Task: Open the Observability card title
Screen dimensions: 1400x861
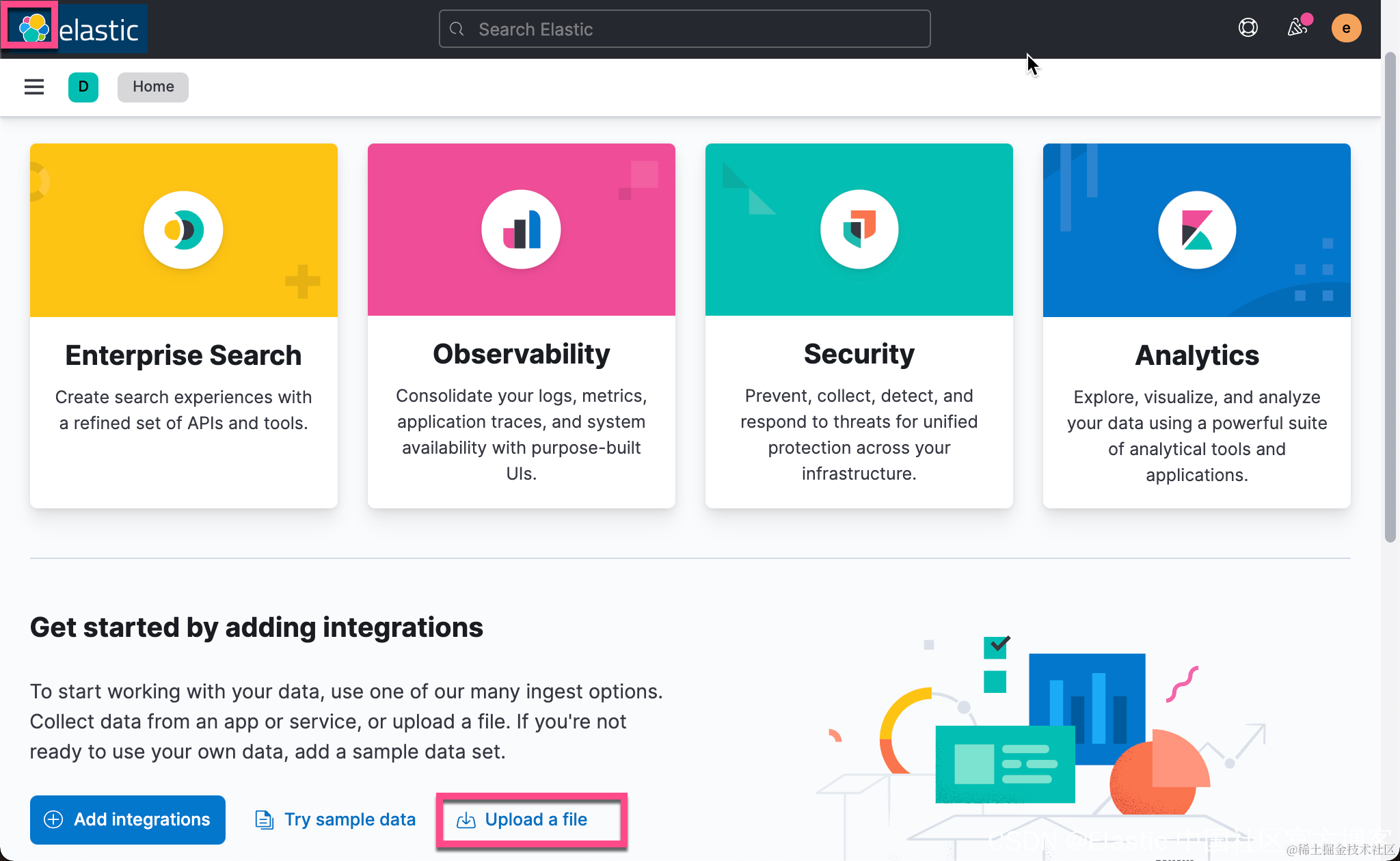Action: [x=521, y=354]
